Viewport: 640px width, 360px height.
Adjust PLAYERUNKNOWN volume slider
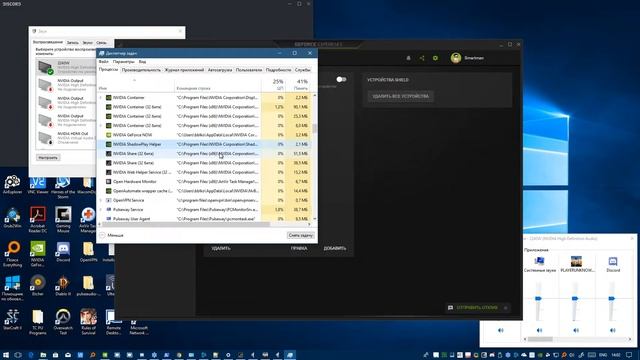click(x=575, y=299)
